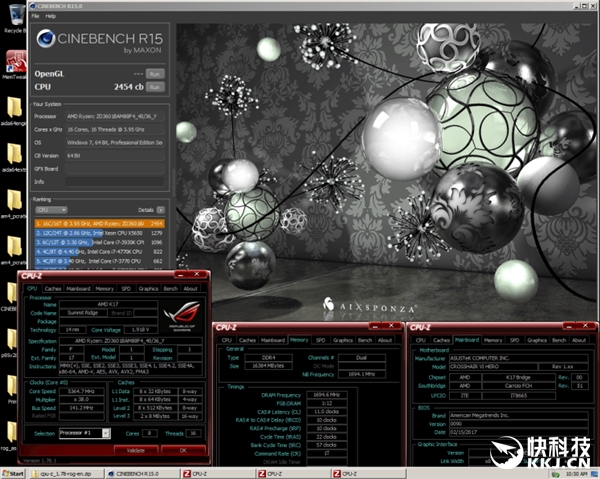Switch to cpu-z_1.78-rog-en.zip taskbar item
This screenshot has height=479, width=600.
pyautogui.click(x=66, y=474)
